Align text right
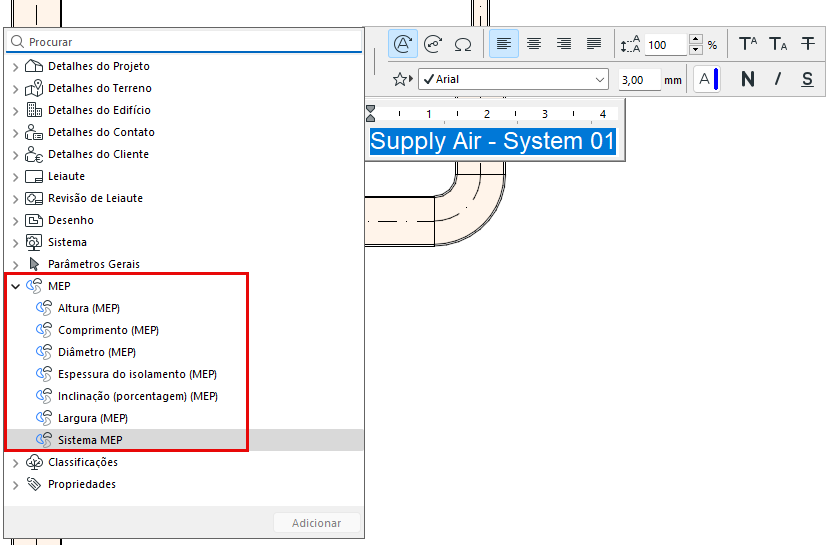The image size is (830, 545). tap(564, 43)
